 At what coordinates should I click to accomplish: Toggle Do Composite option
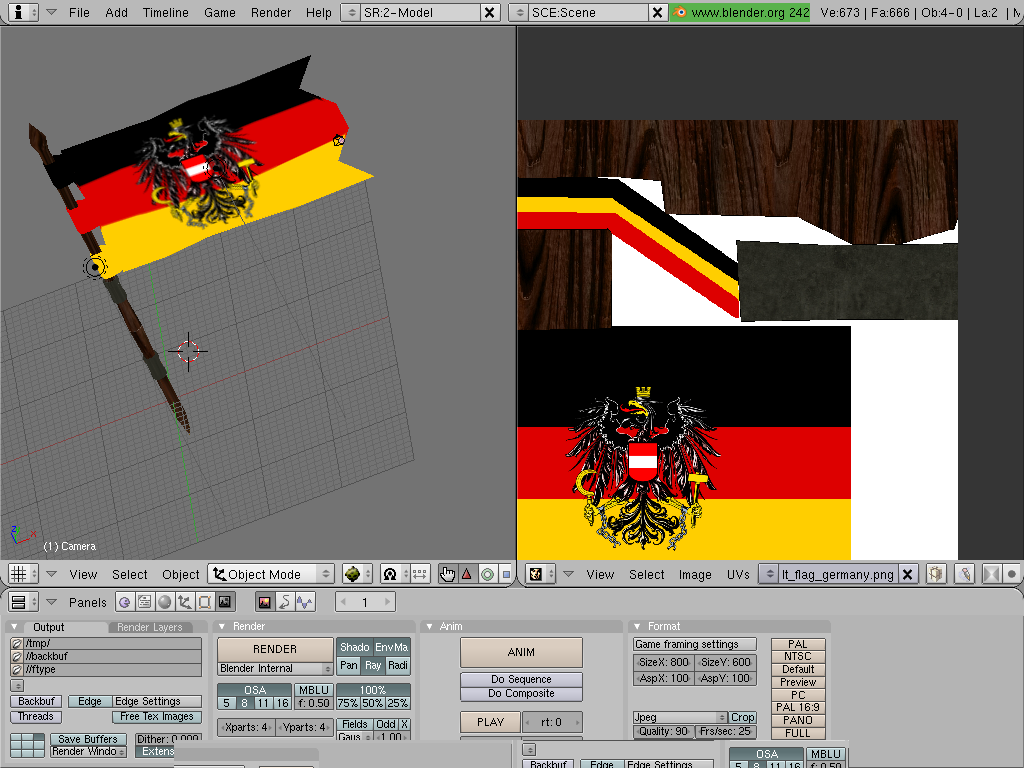point(521,694)
